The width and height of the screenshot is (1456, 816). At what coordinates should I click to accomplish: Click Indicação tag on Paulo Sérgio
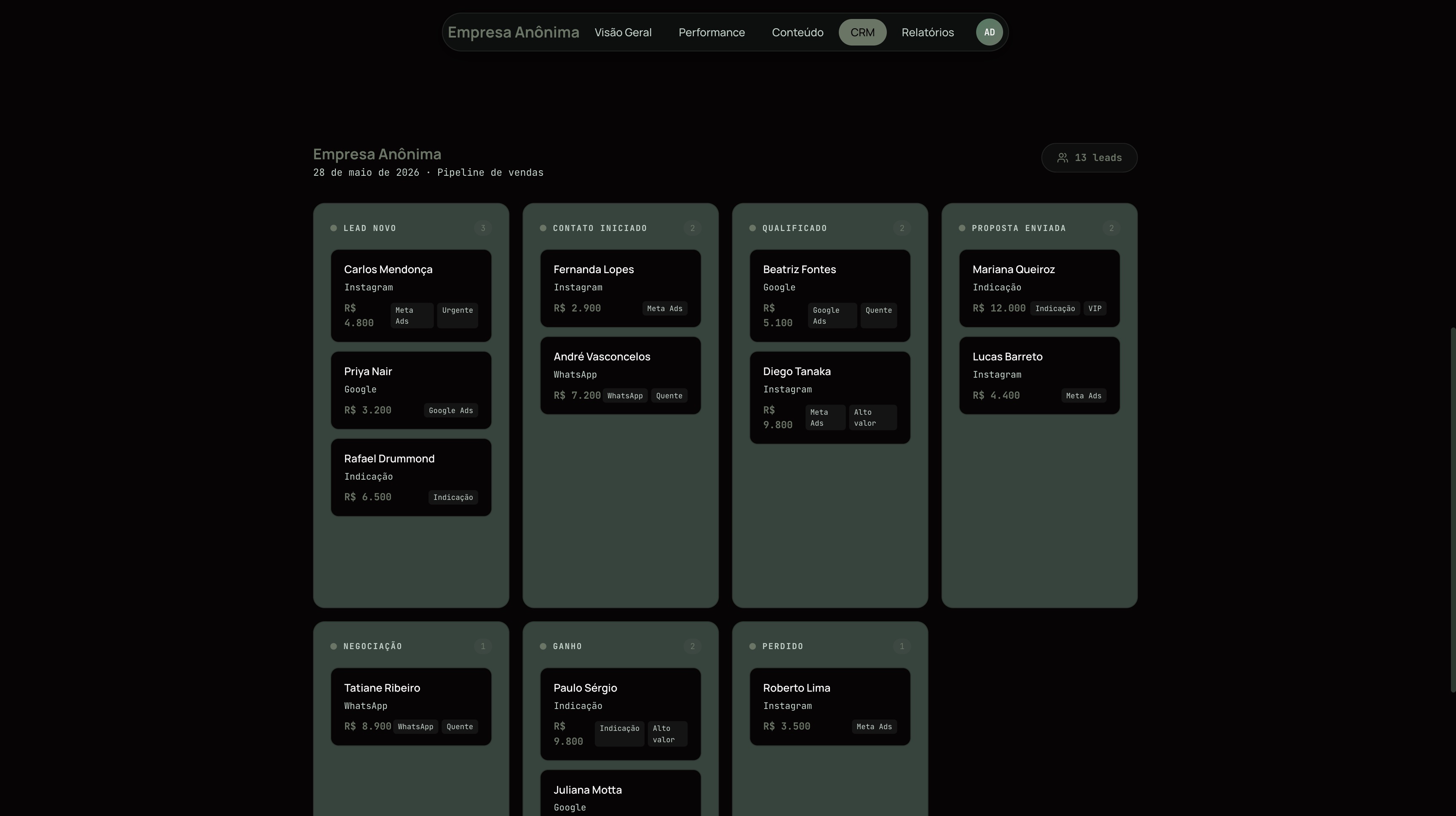click(619, 734)
